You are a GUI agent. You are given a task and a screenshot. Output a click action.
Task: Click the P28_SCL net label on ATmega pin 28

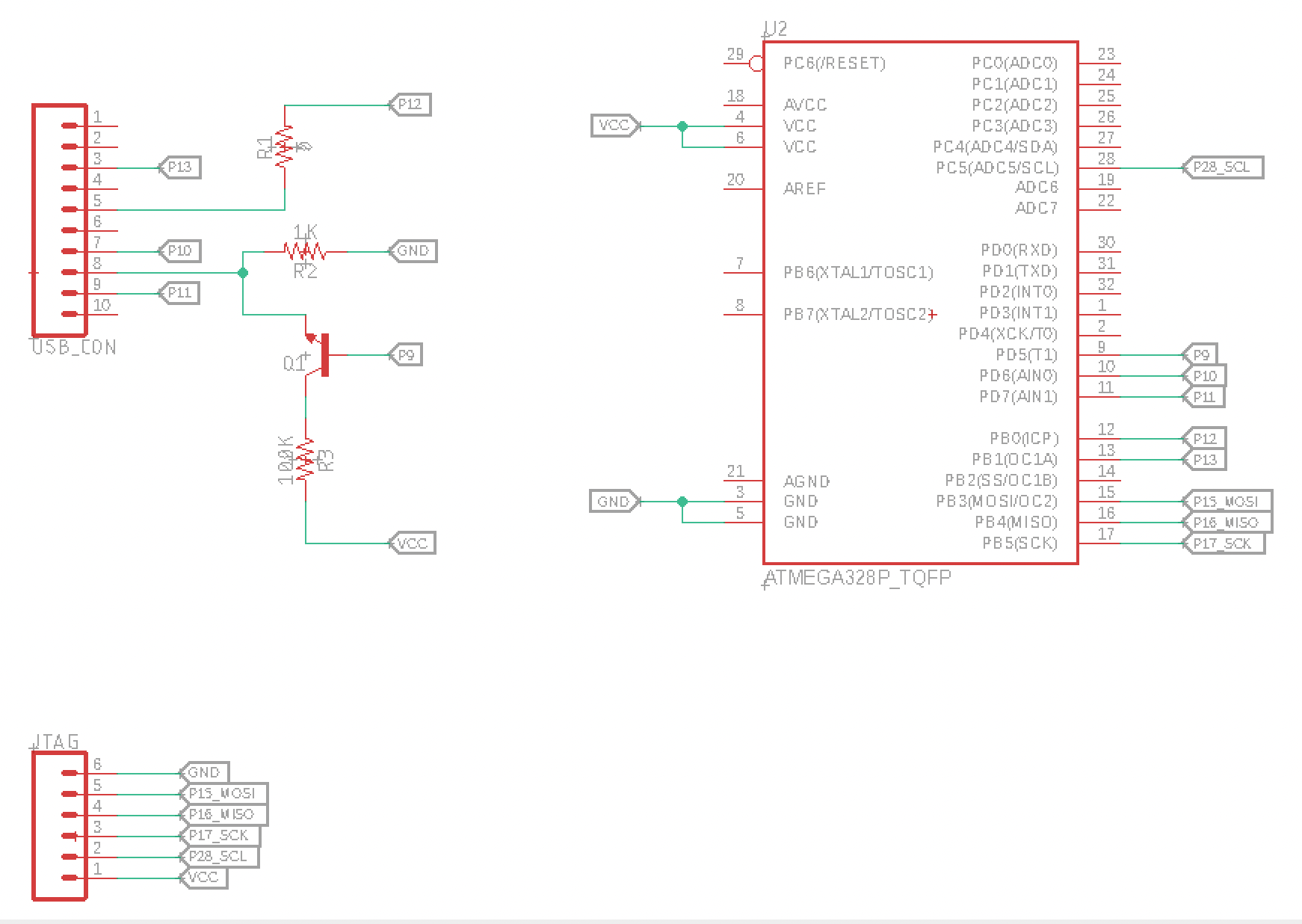click(x=1223, y=167)
